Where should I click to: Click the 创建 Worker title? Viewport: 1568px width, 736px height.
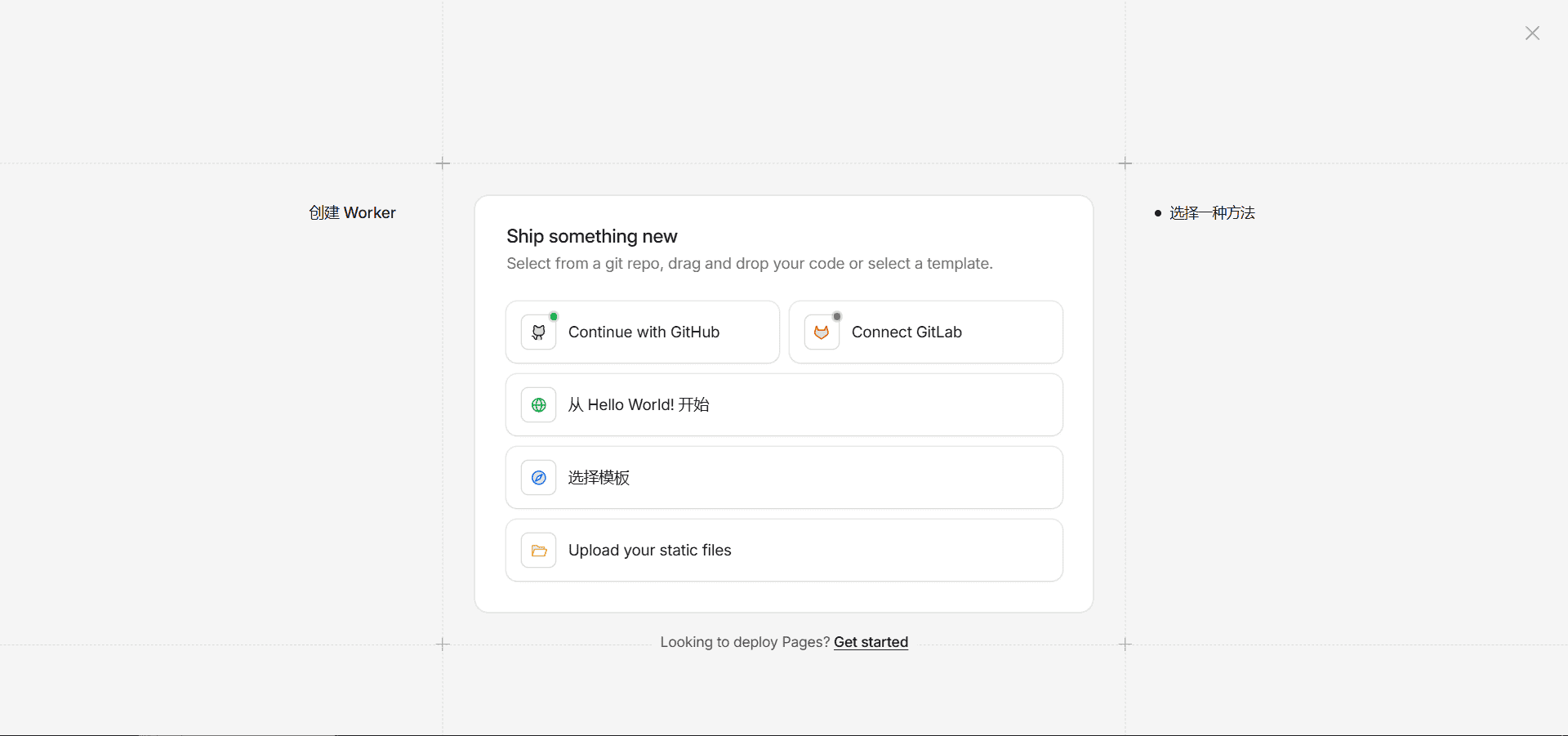[352, 213]
